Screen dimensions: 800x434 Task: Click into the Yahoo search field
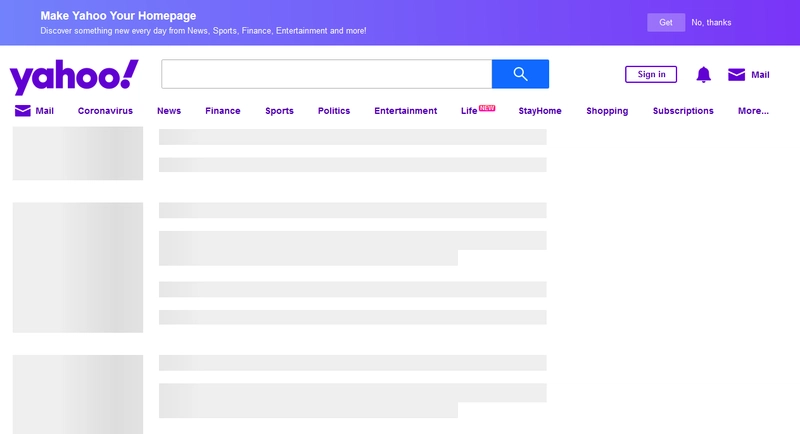pos(326,74)
